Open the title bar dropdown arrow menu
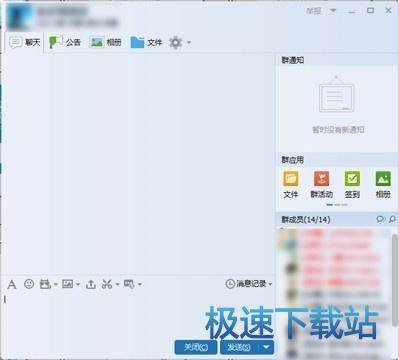The width and height of the screenshot is (399, 360). tap(333, 11)
